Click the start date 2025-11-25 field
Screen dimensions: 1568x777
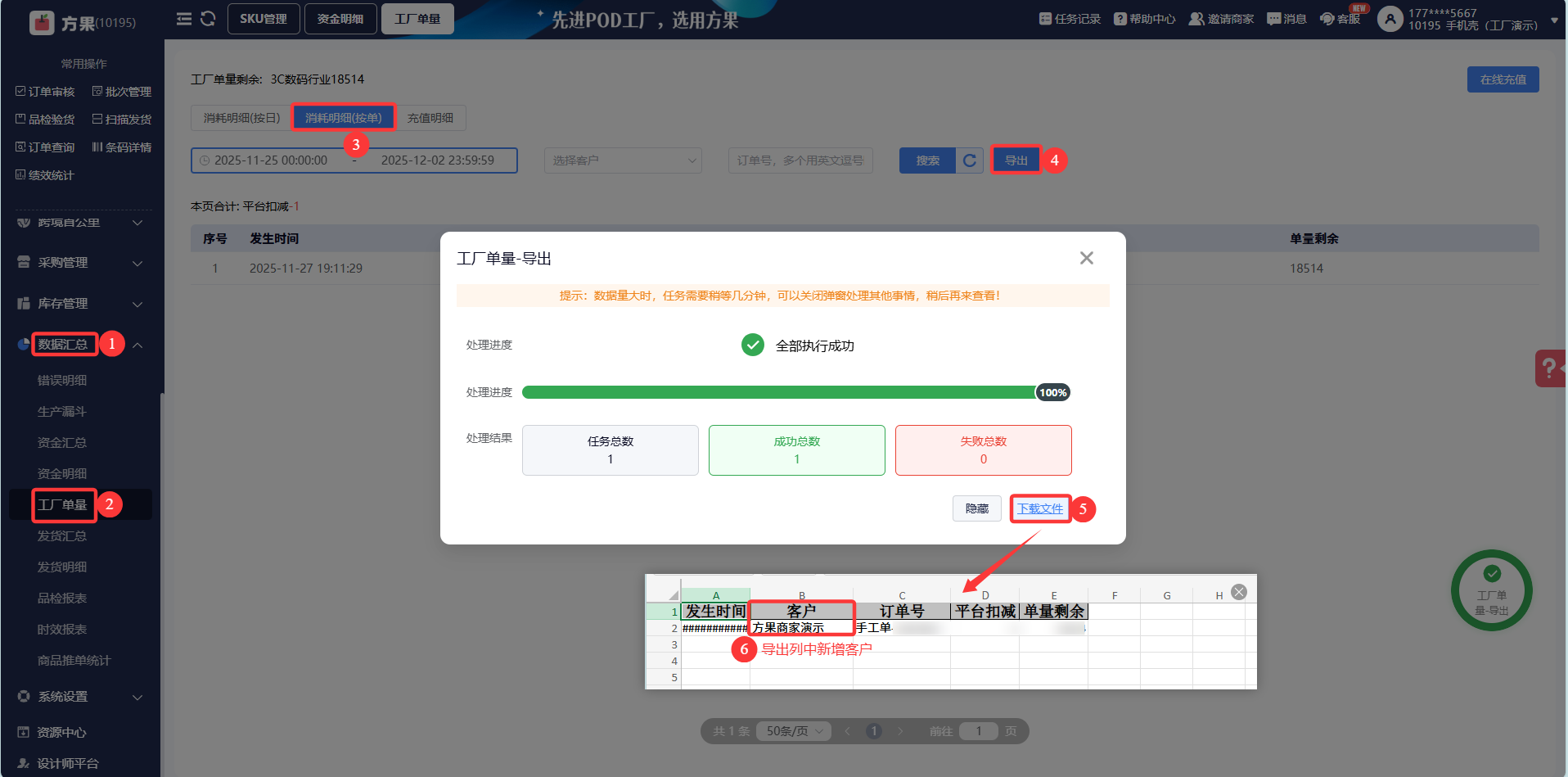271,160
